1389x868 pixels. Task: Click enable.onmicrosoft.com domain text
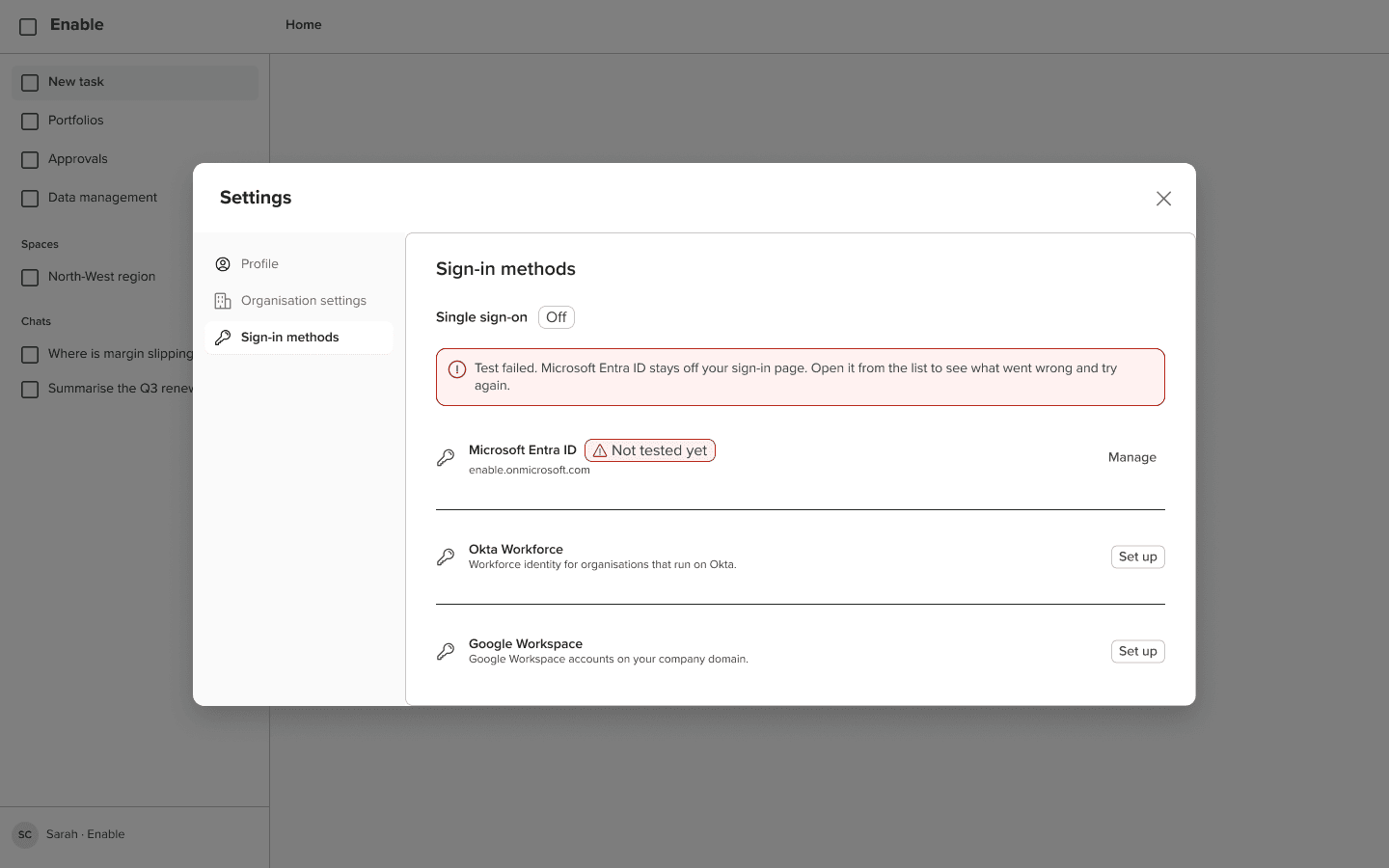[x=530, y=471]
